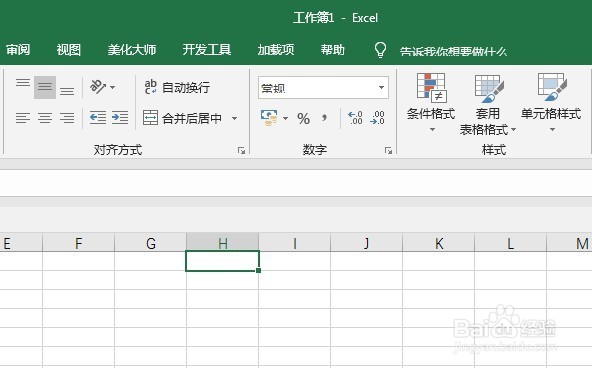This screenshot has width=592, height=368.
Task: Select the middle align icon
Action: coord(45,87)
